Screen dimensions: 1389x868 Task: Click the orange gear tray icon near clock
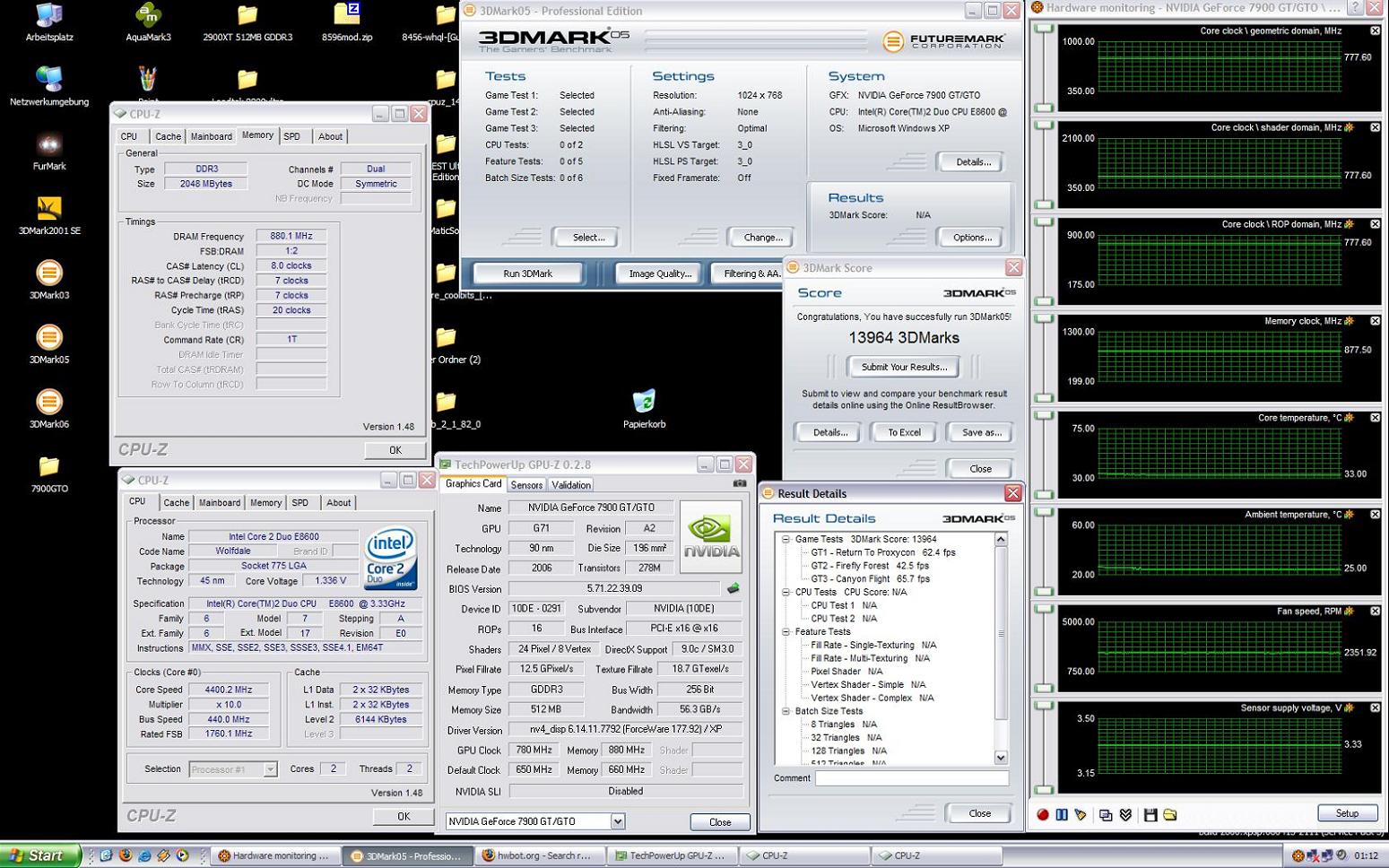(1298, 855)
